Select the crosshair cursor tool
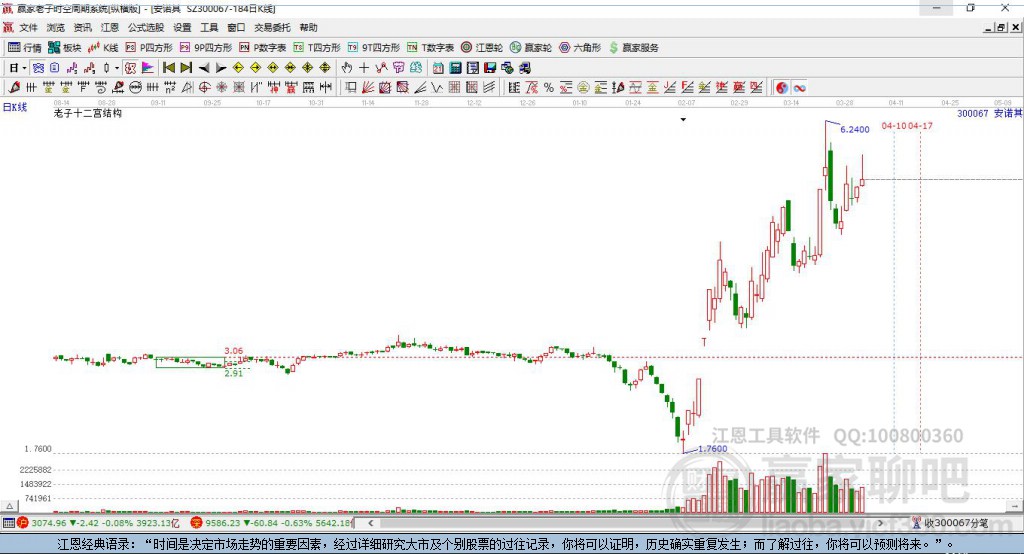 (364, 68)
